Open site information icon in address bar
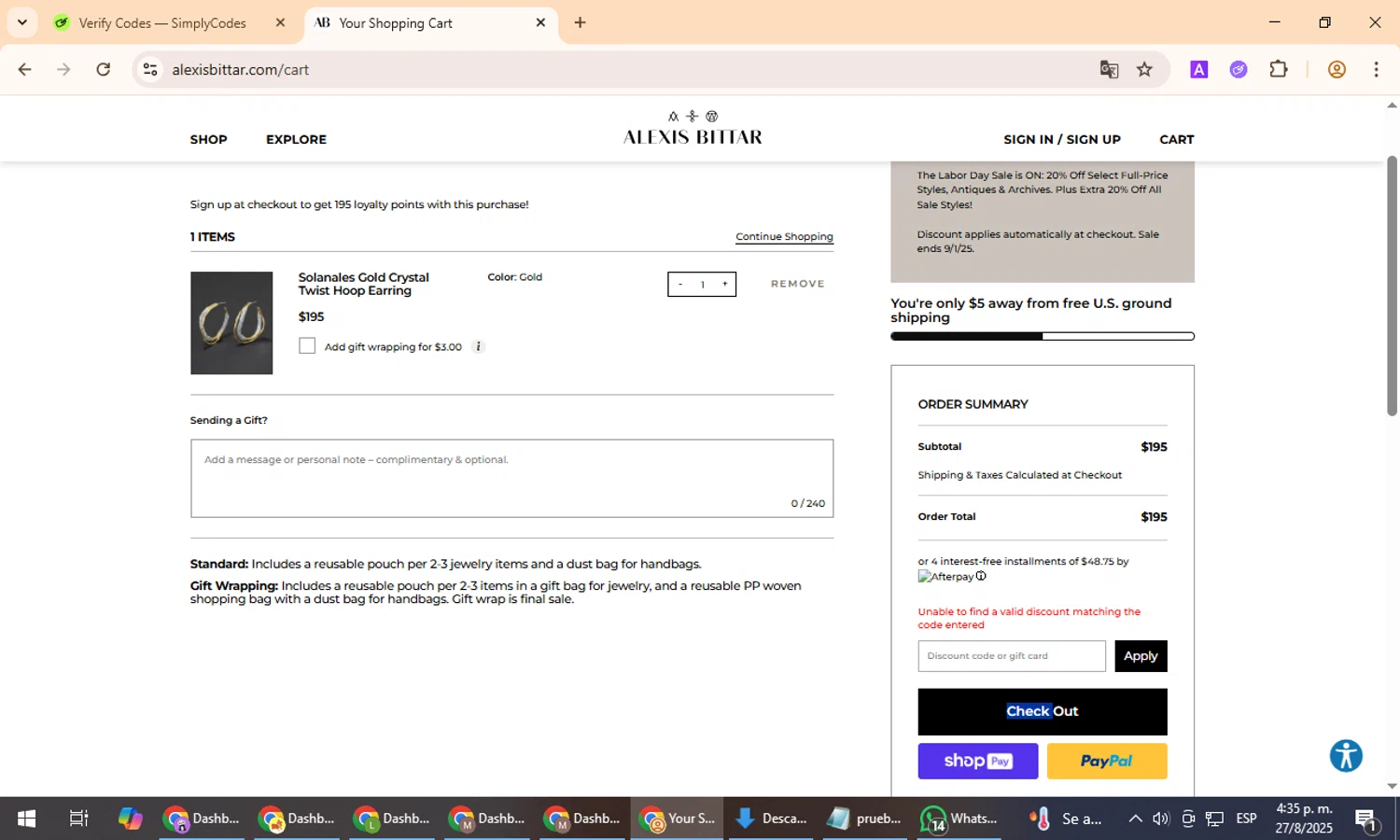The width and height of the screenshot is (1400, 840). [150, 69]
